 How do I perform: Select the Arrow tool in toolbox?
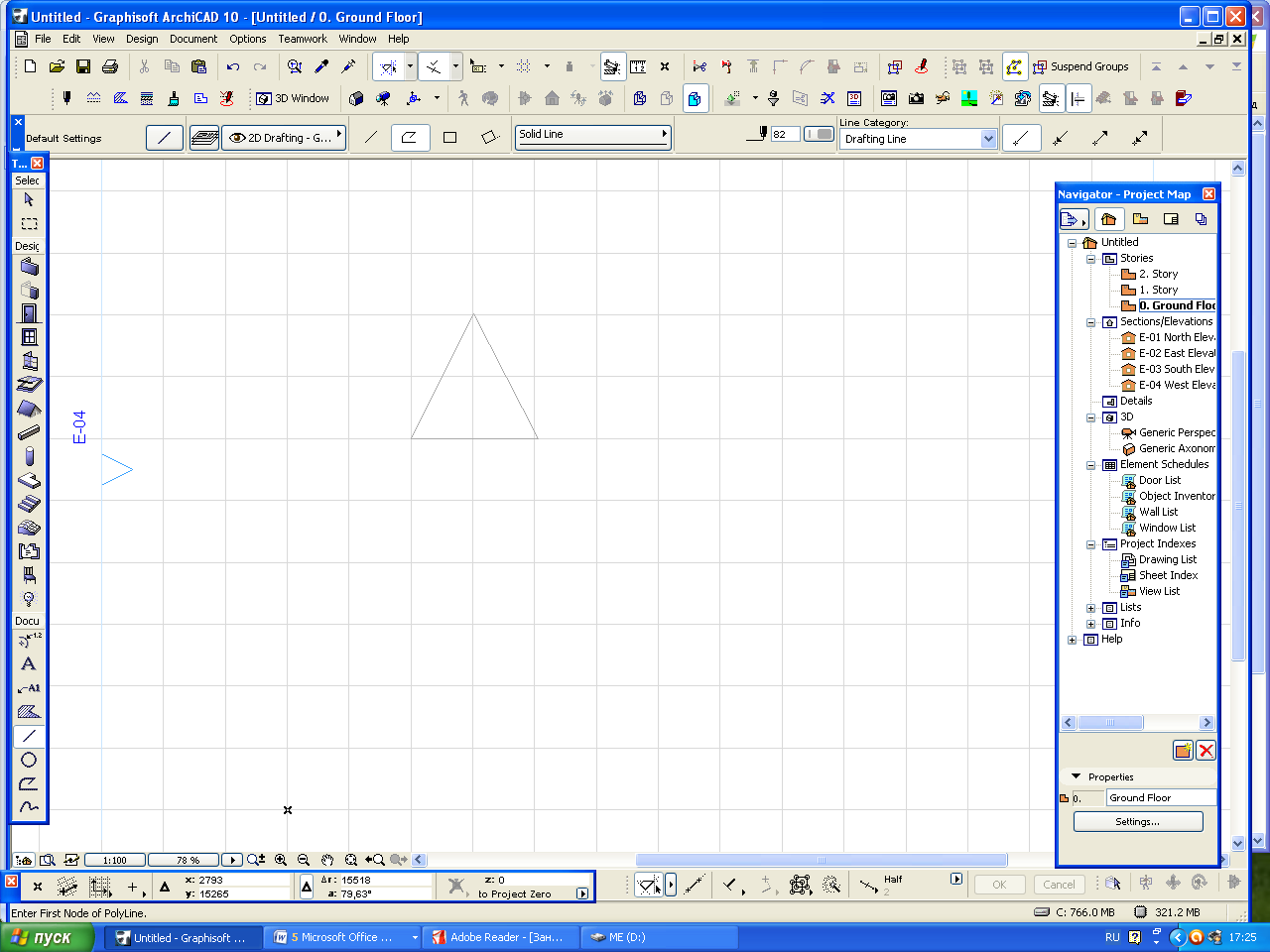point(29,199)
